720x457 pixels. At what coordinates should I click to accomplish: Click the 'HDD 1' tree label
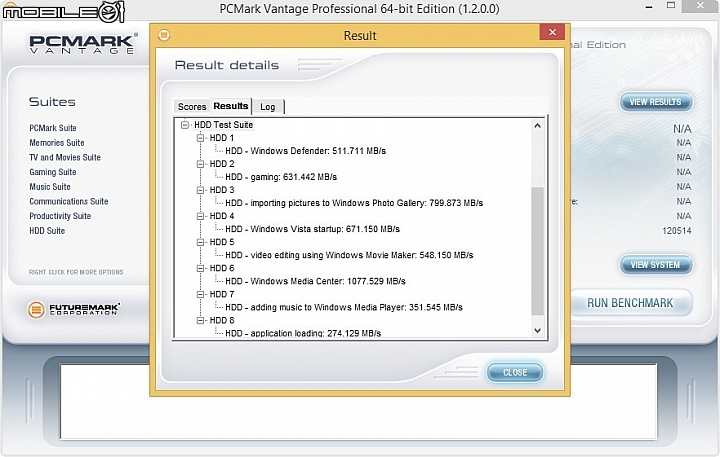[222, 138]
